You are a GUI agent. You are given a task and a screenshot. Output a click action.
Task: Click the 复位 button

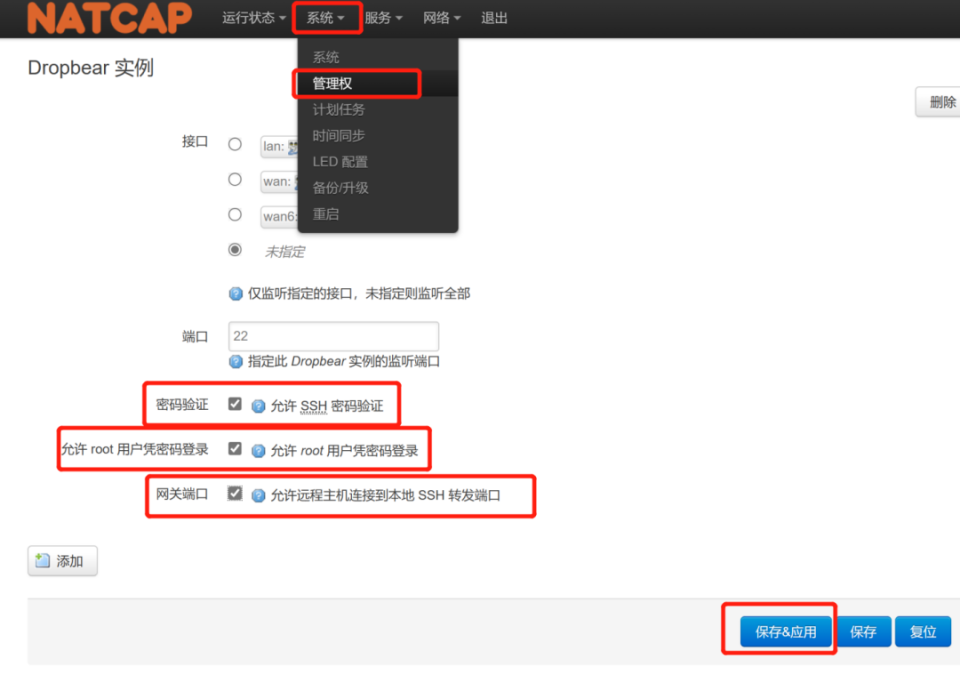[923, 632]
